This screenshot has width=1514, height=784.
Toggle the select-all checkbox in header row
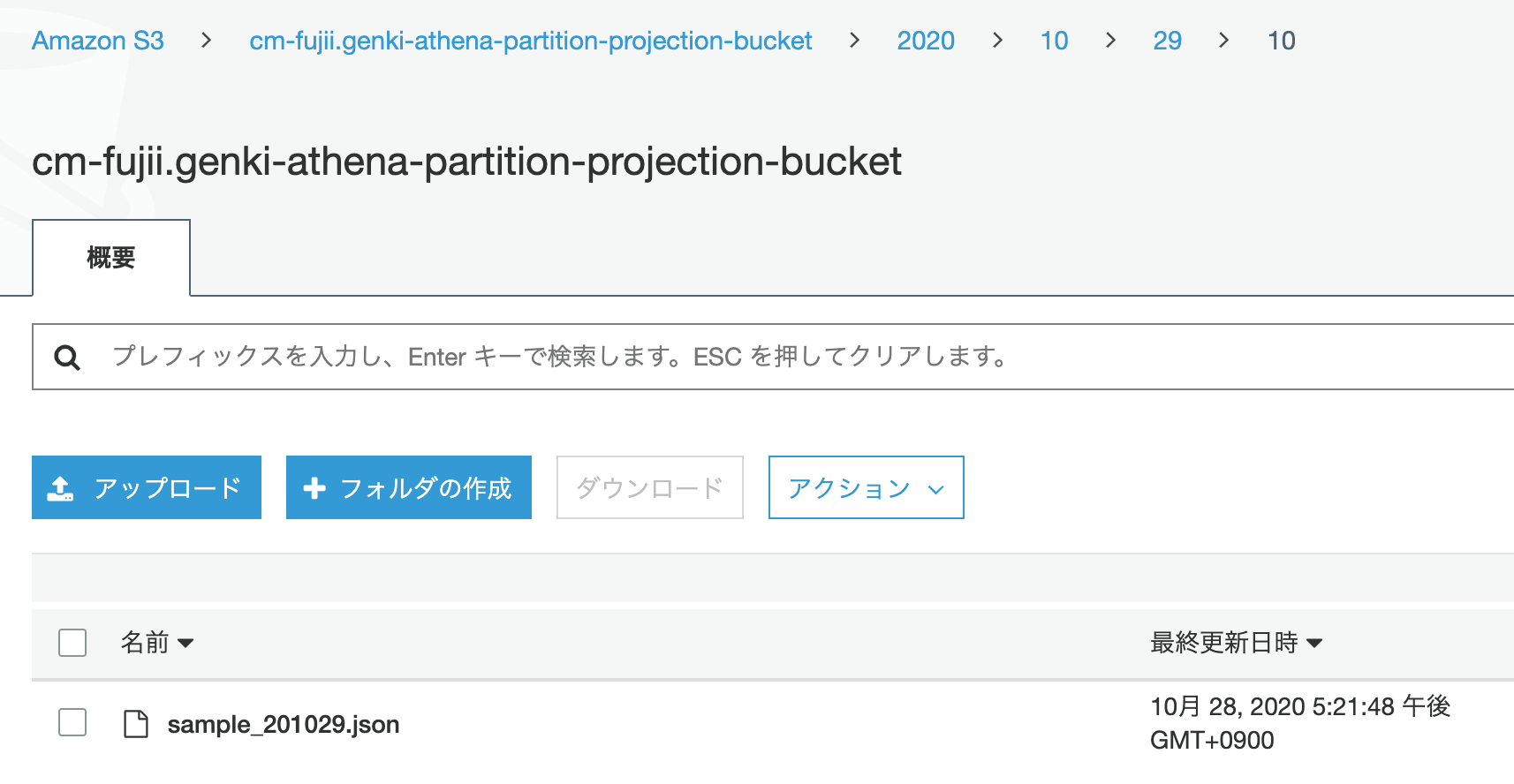tap(72, 643)
